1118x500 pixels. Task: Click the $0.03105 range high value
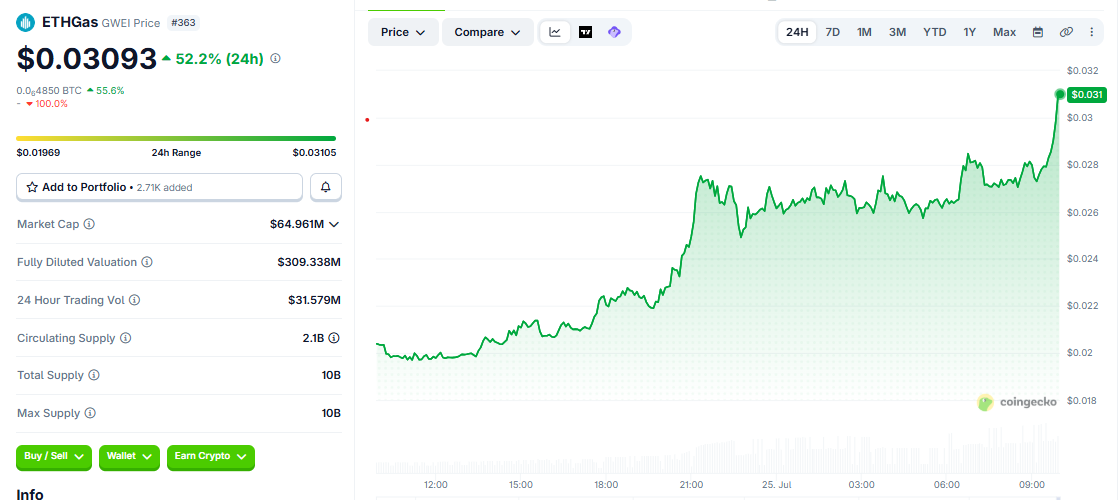pyautogui.click(x=314, y=153)
